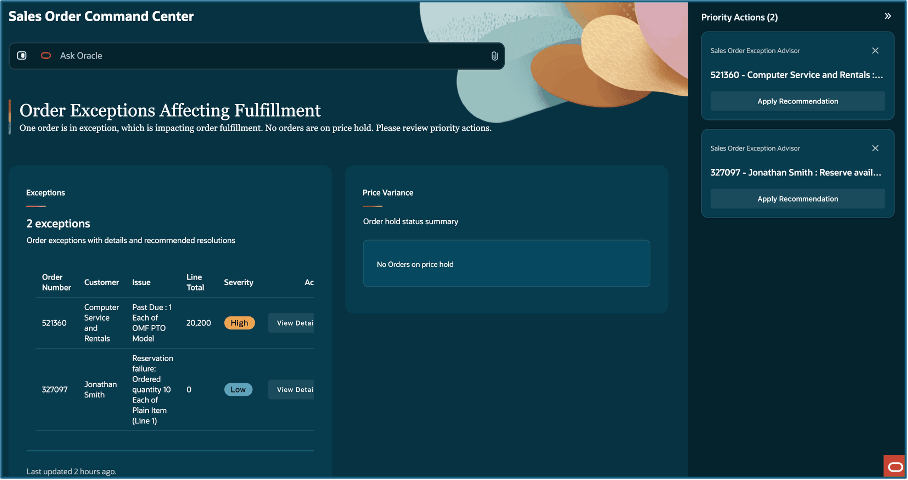The width and height of the screenshot is (908, 480).
Task: Click the attachment paperclip icon
Action: 495,56
